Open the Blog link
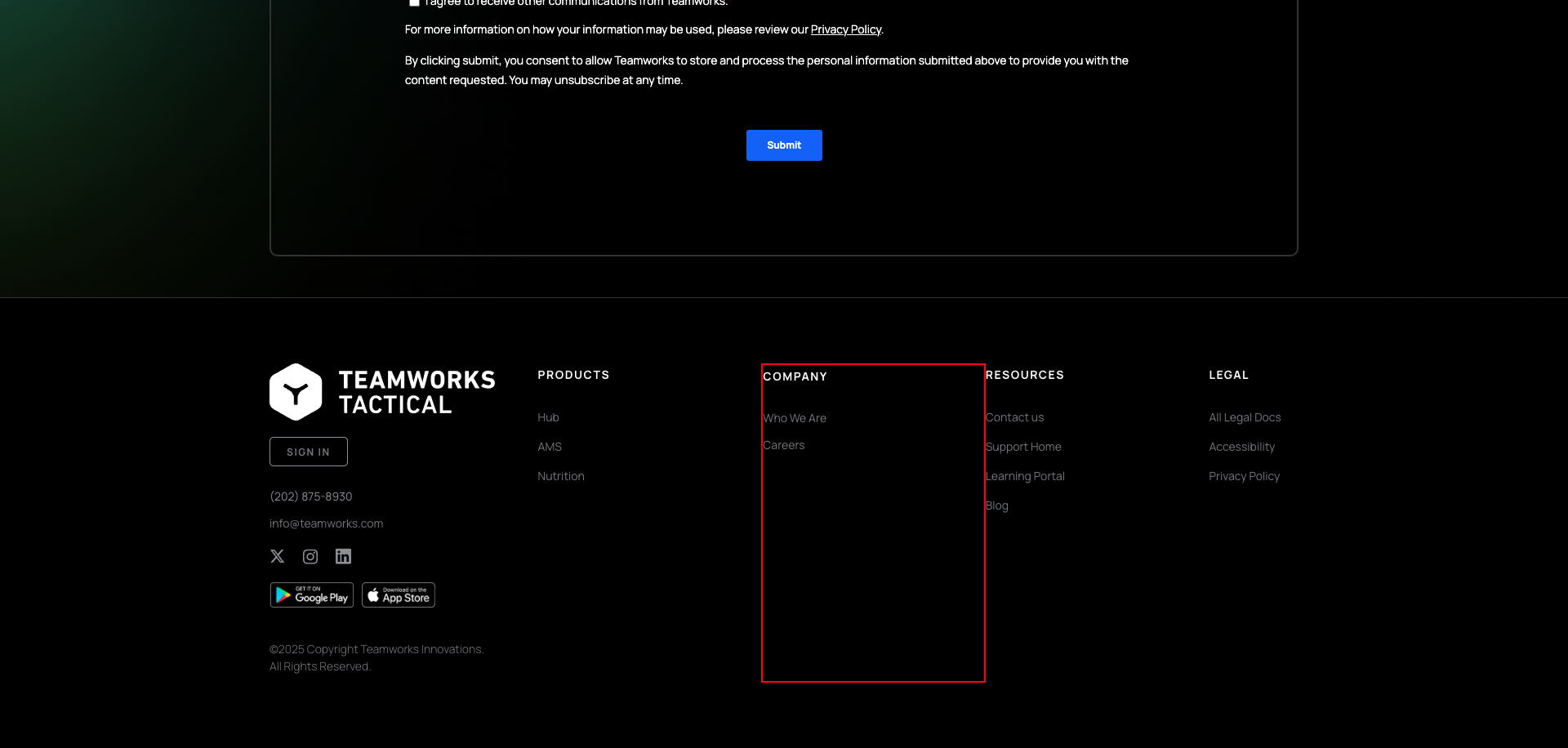The width and height of the screenshot is (1568, 748). click(x=996, y=505)
